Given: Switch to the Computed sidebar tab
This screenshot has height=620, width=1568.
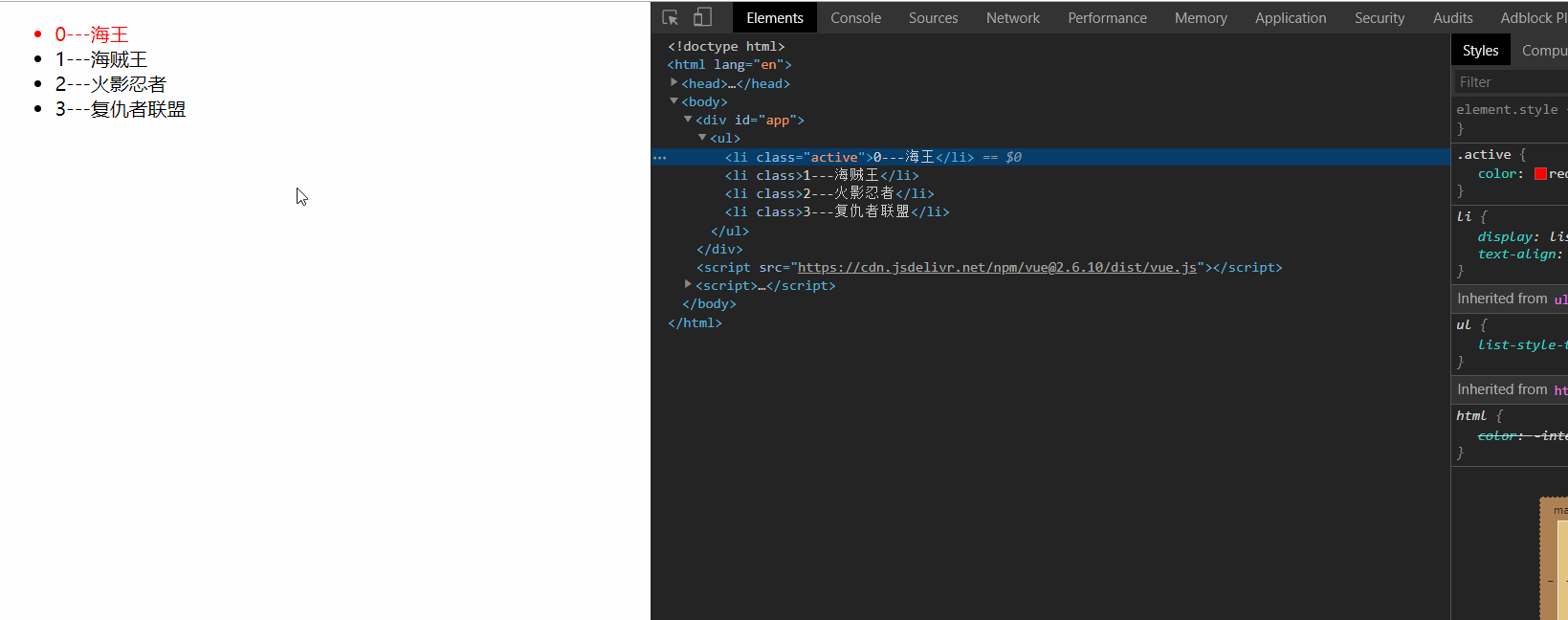Looking at the screenshot, I should (1543, 50).
